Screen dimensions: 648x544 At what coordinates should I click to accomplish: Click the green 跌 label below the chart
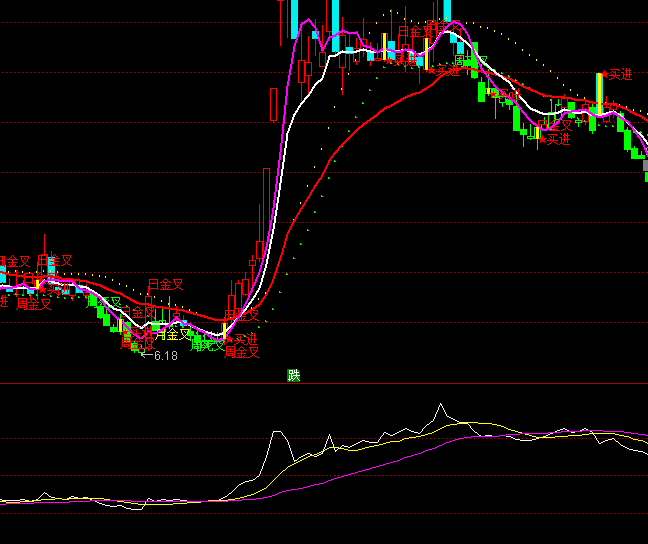pos(293,376)
